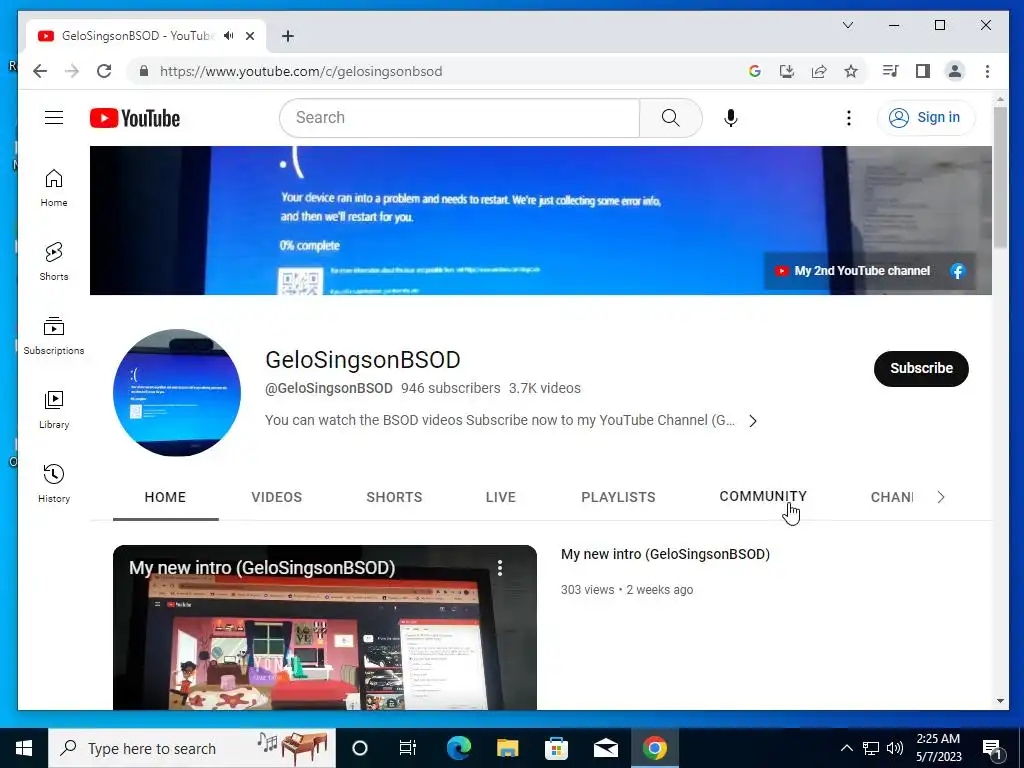Open video title My new intro link
Viewport: 1024px width, 768px height.
[x=665, y=554]
